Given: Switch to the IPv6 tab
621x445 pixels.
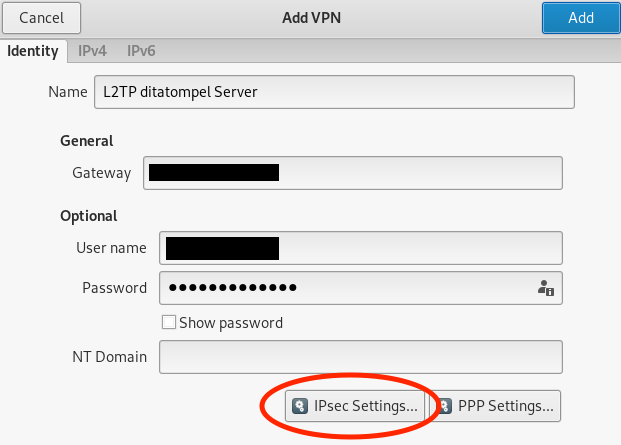Looking at the screenshot, I should tap(141, 51).
